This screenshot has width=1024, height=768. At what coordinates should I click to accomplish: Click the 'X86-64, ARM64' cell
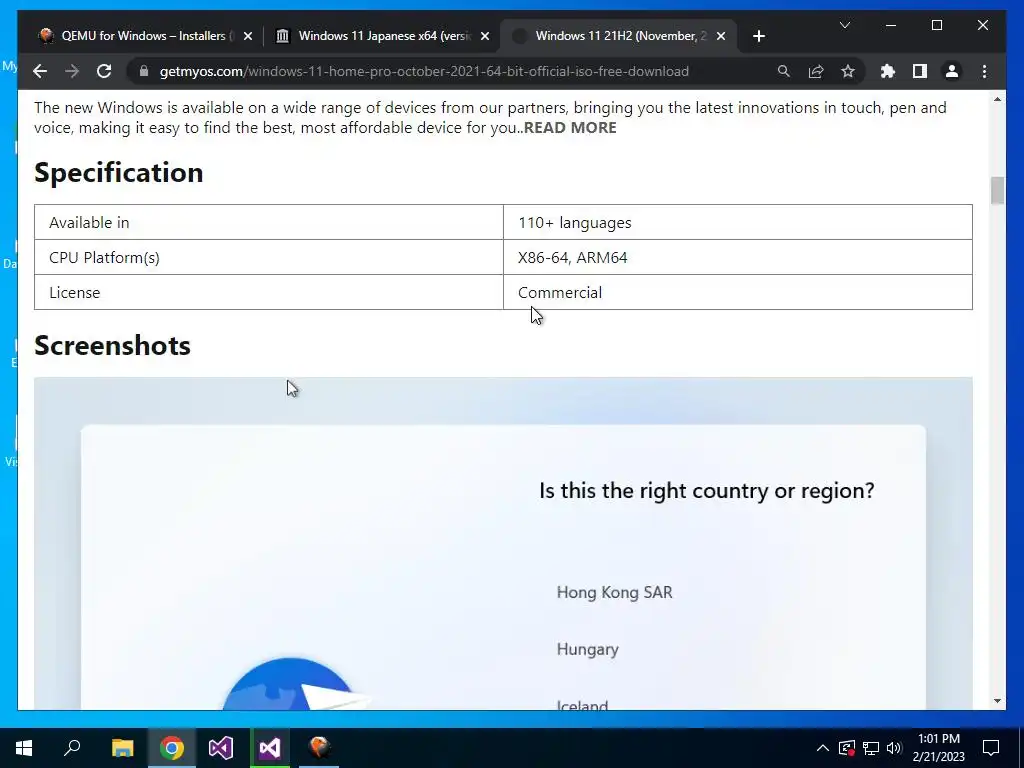point(738,257)
